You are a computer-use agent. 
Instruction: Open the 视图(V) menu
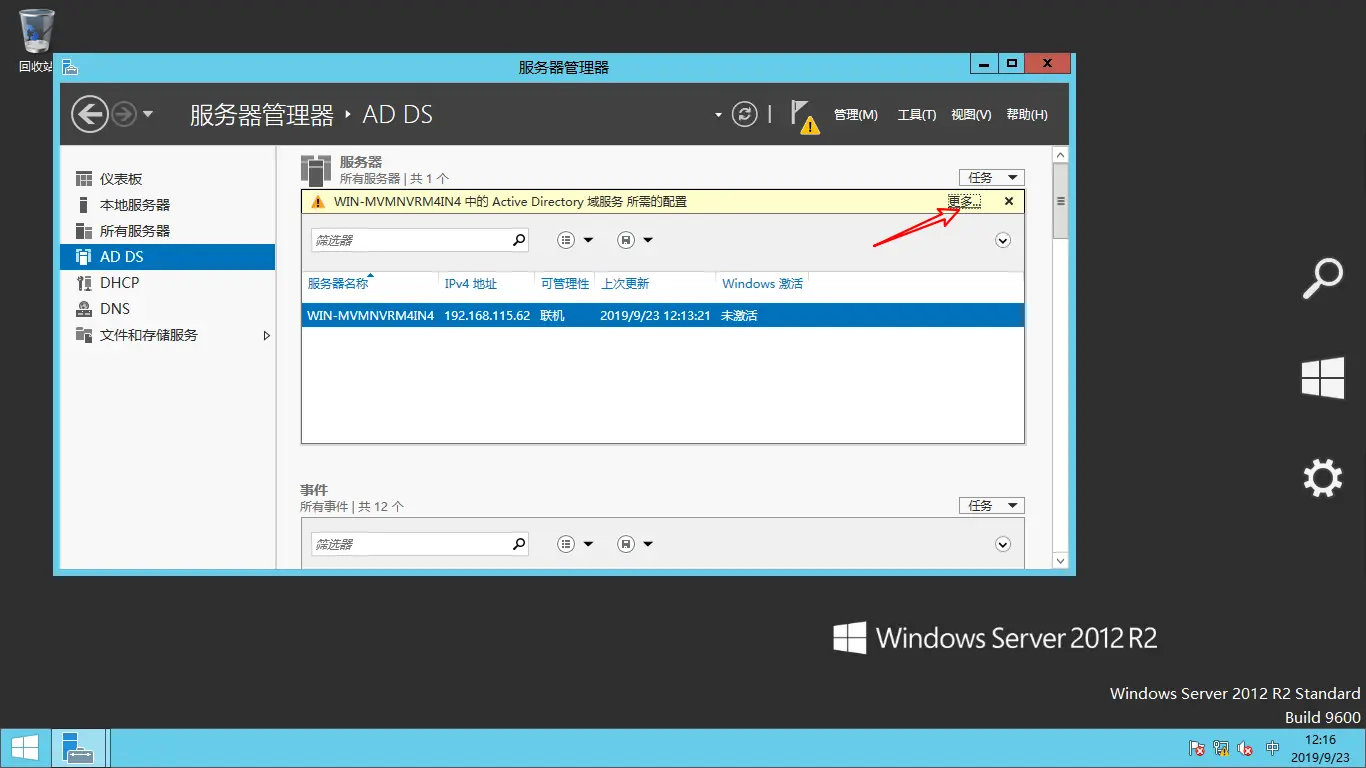tap(970, 115)
